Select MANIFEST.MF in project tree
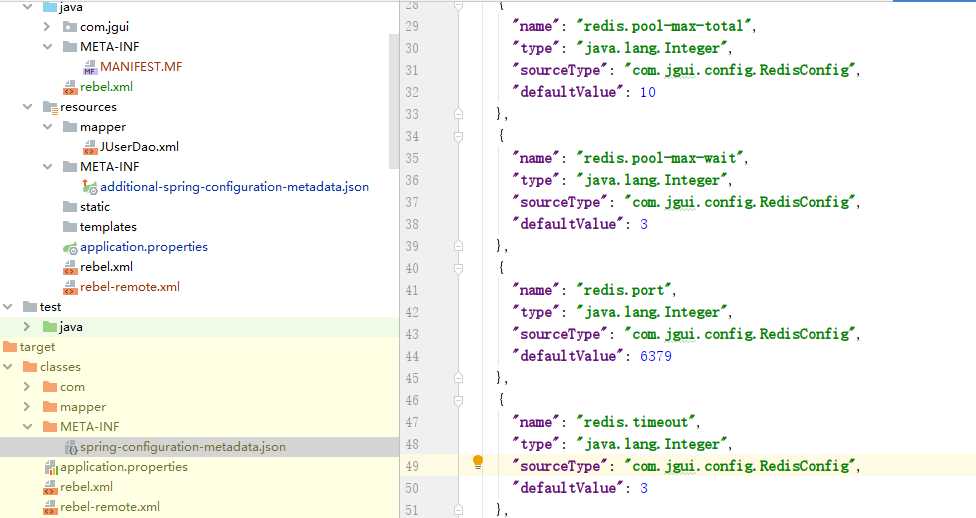This screenshot has width=976, height=518. click(141, 67)
